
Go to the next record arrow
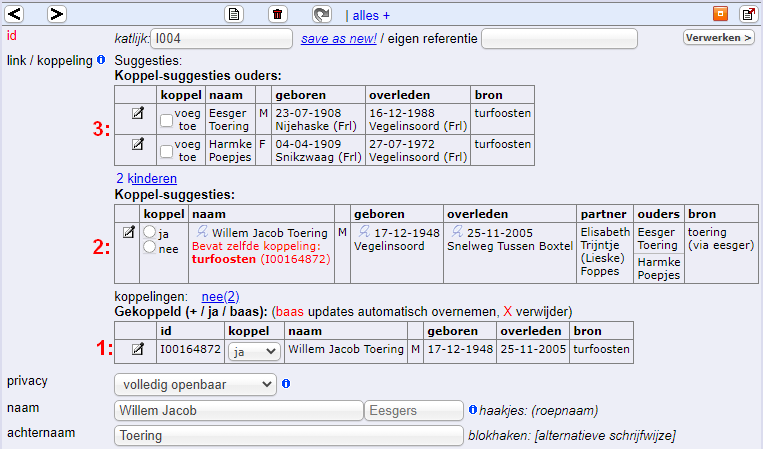pos(56,14)
